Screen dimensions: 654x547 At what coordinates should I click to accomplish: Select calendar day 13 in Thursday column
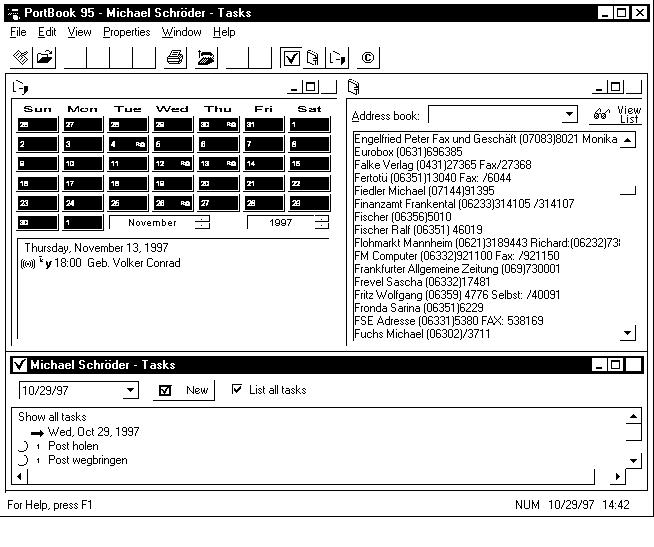coord(217,164)
